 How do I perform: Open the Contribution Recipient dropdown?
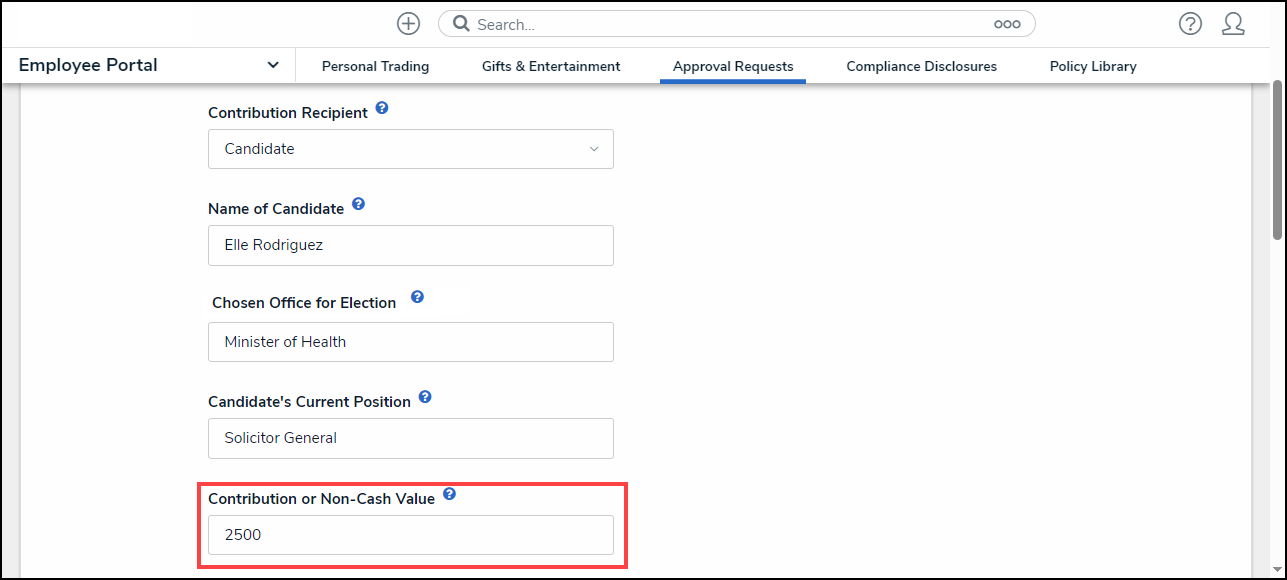tap(410, 149)
